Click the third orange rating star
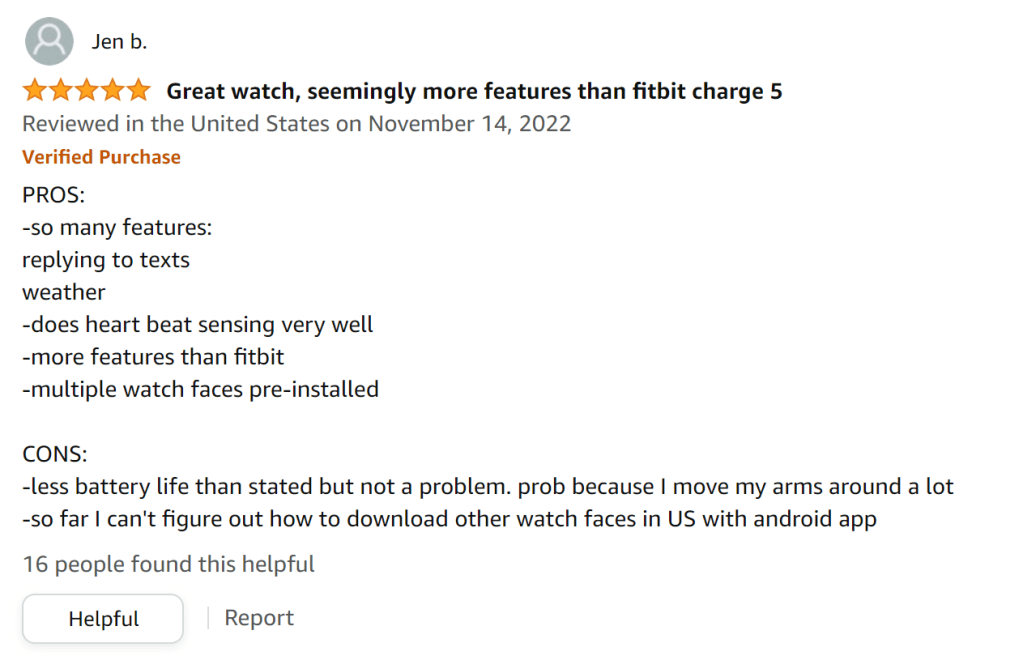Screen dimensions: 1023x656 [87, 92]
